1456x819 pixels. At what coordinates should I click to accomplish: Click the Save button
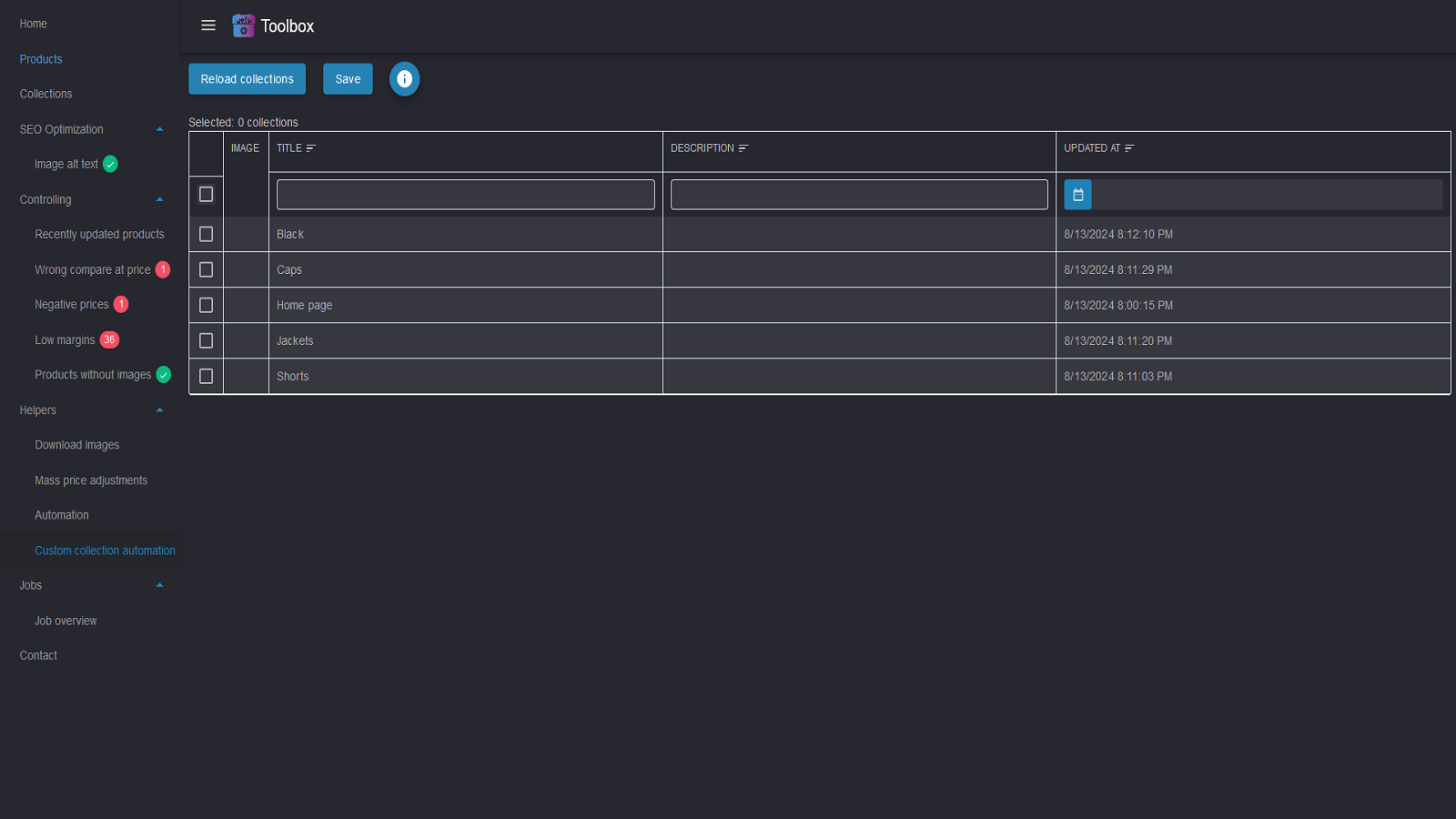[x=348, y=78]
